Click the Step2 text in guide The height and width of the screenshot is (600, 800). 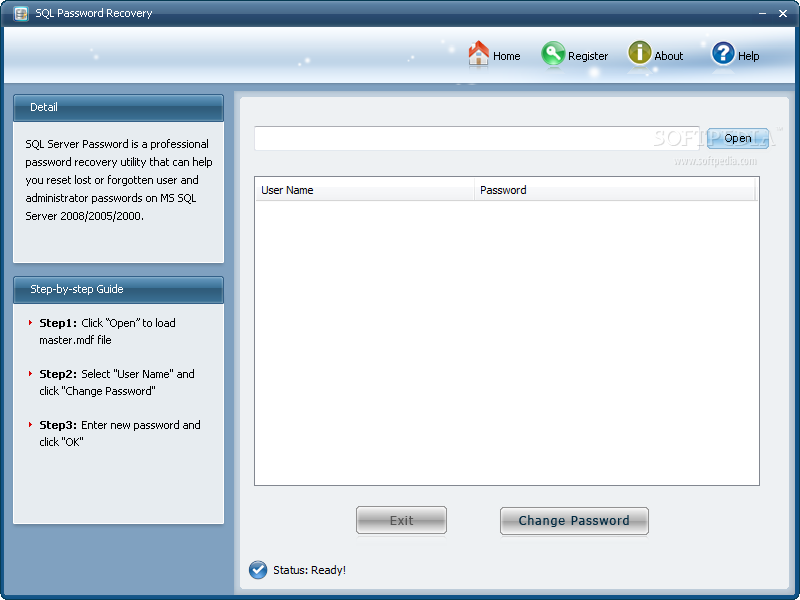(x=117, y=383)
